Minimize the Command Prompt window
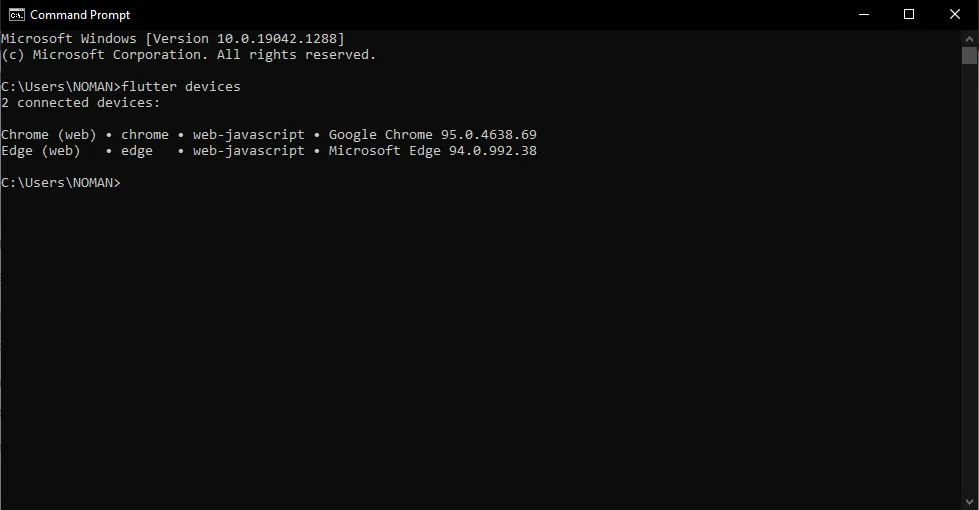This screenshot has height=510, width=979. [x=863, y=14]
